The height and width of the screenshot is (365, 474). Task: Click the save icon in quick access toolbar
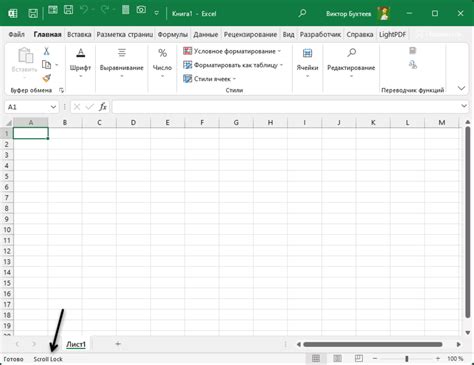pyautogui.click(x=33, y=13)
